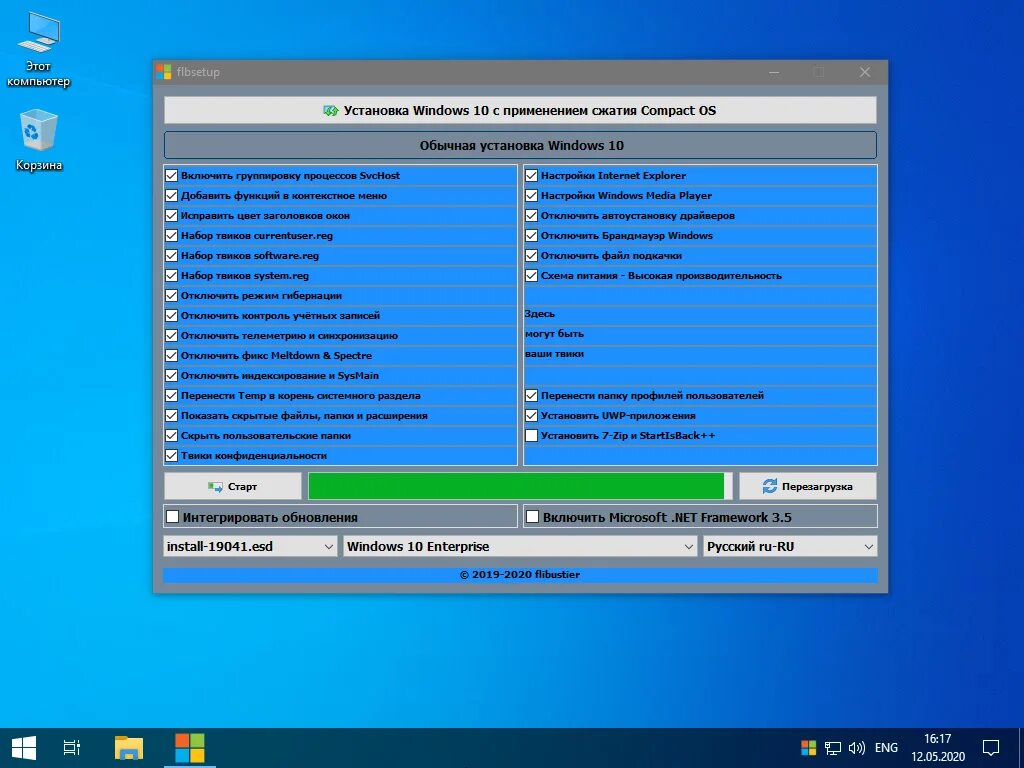This screenshot has width=1024, height=768.
Task: Click the ваши твики placeholder text
Action: click(554, 354)
